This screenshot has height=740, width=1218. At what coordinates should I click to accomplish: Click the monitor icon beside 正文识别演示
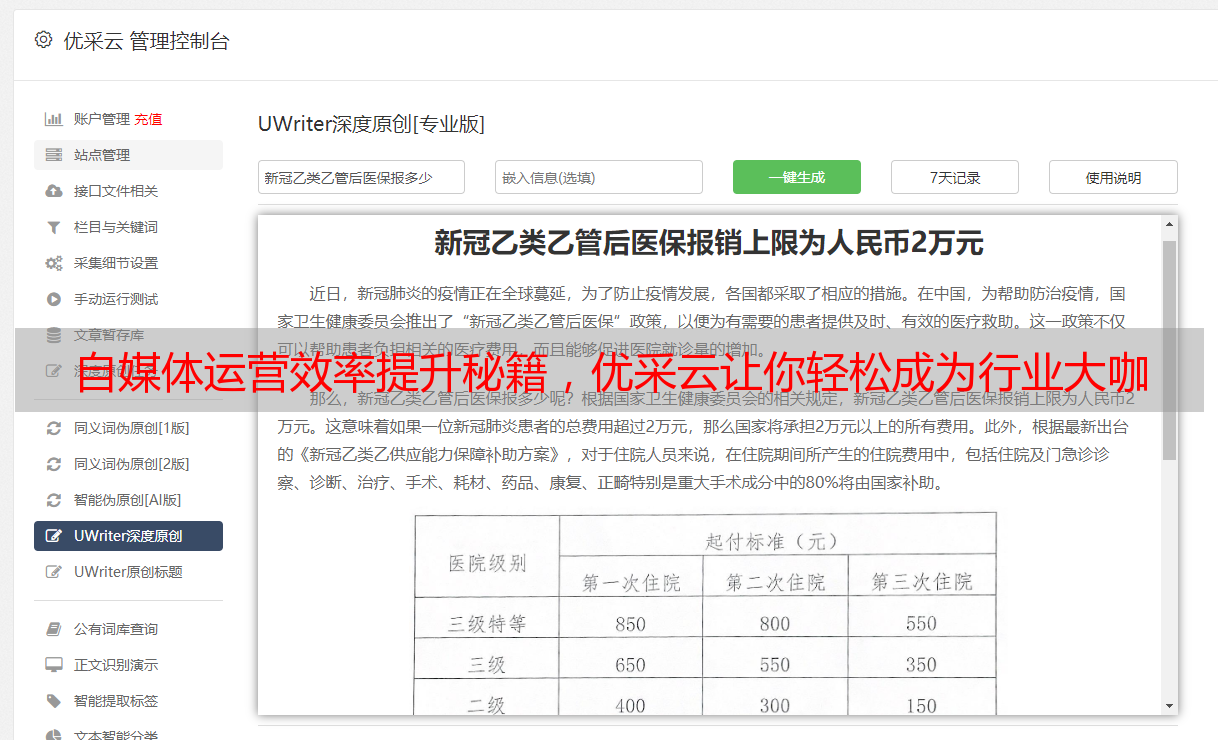click(x=54, y=665)
